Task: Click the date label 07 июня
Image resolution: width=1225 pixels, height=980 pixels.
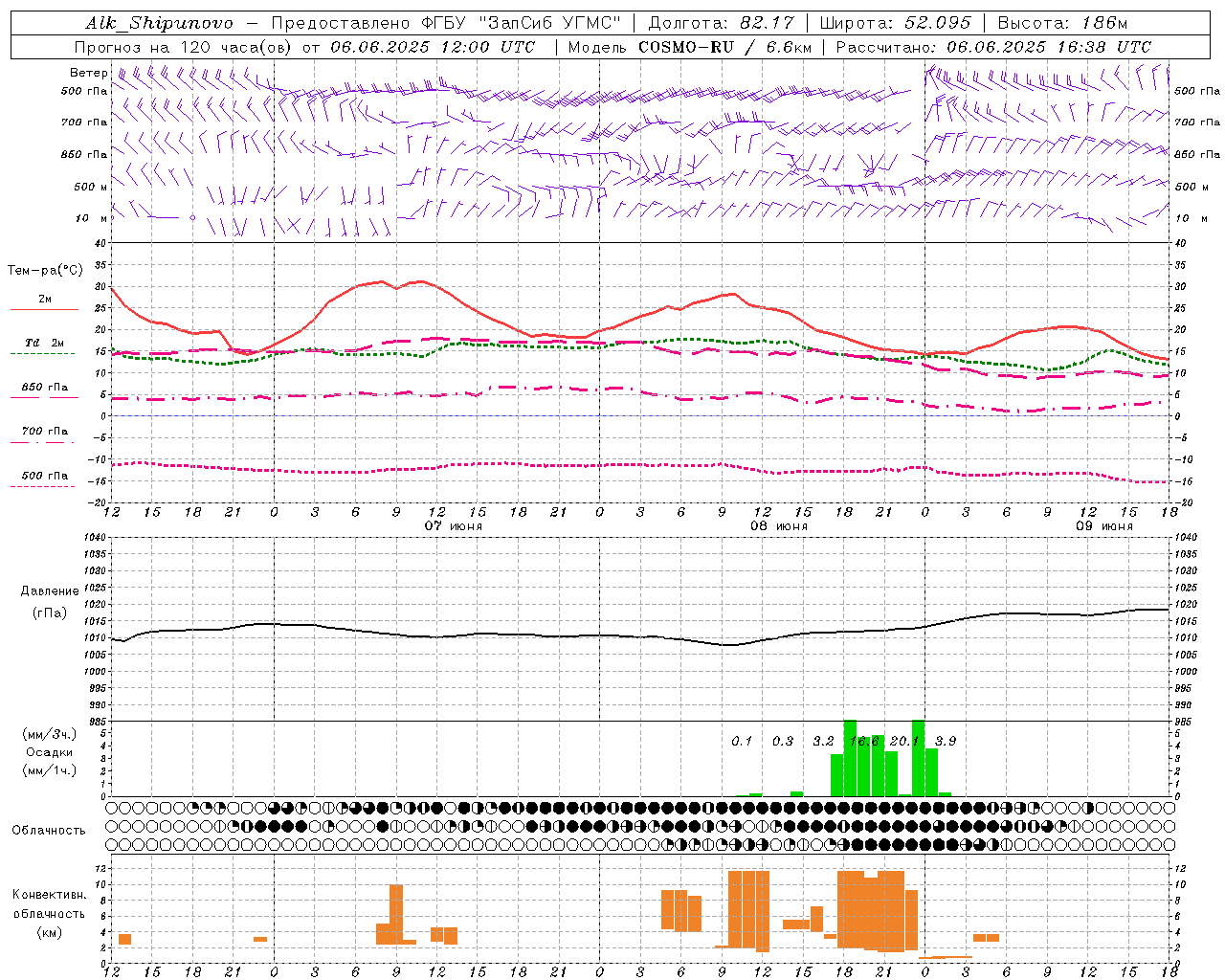Action: [454, 526]
